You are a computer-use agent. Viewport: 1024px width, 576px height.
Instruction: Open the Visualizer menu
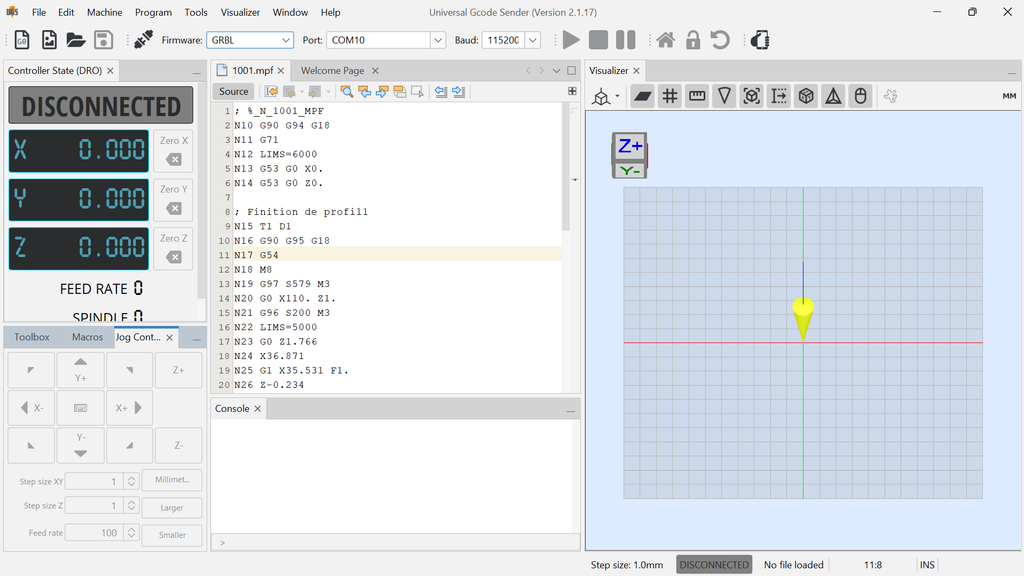click(240, 12)
